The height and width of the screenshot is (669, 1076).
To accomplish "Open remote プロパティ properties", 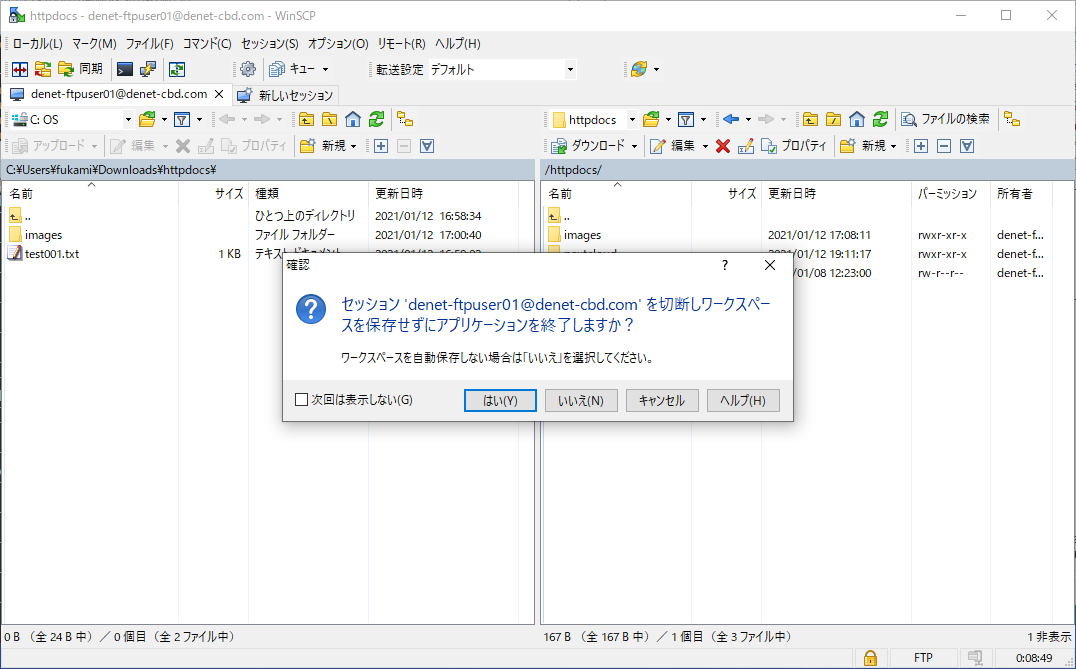I will (x=794, y=145).
